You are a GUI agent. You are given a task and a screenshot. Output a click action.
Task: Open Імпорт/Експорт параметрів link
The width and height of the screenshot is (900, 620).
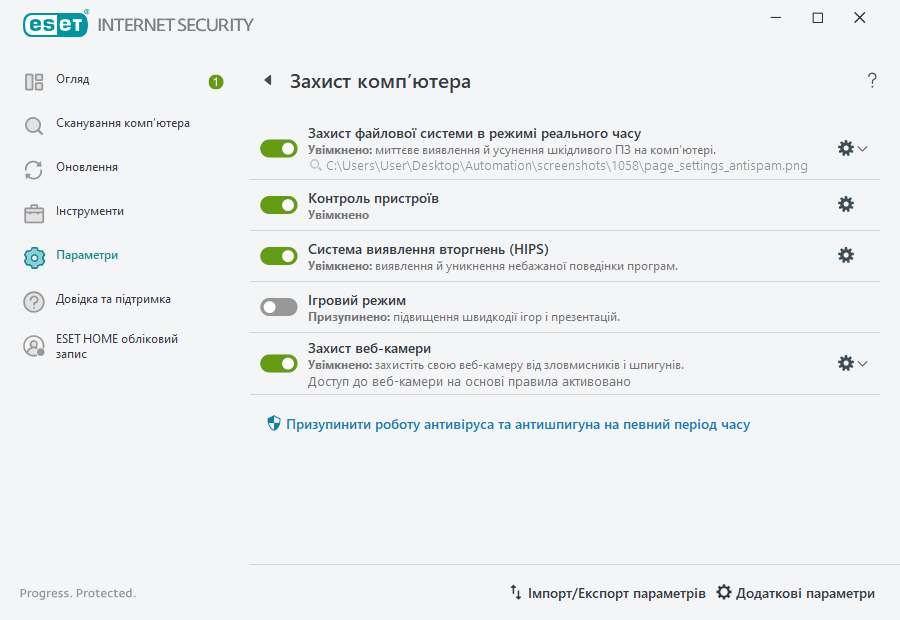point(608,593)
